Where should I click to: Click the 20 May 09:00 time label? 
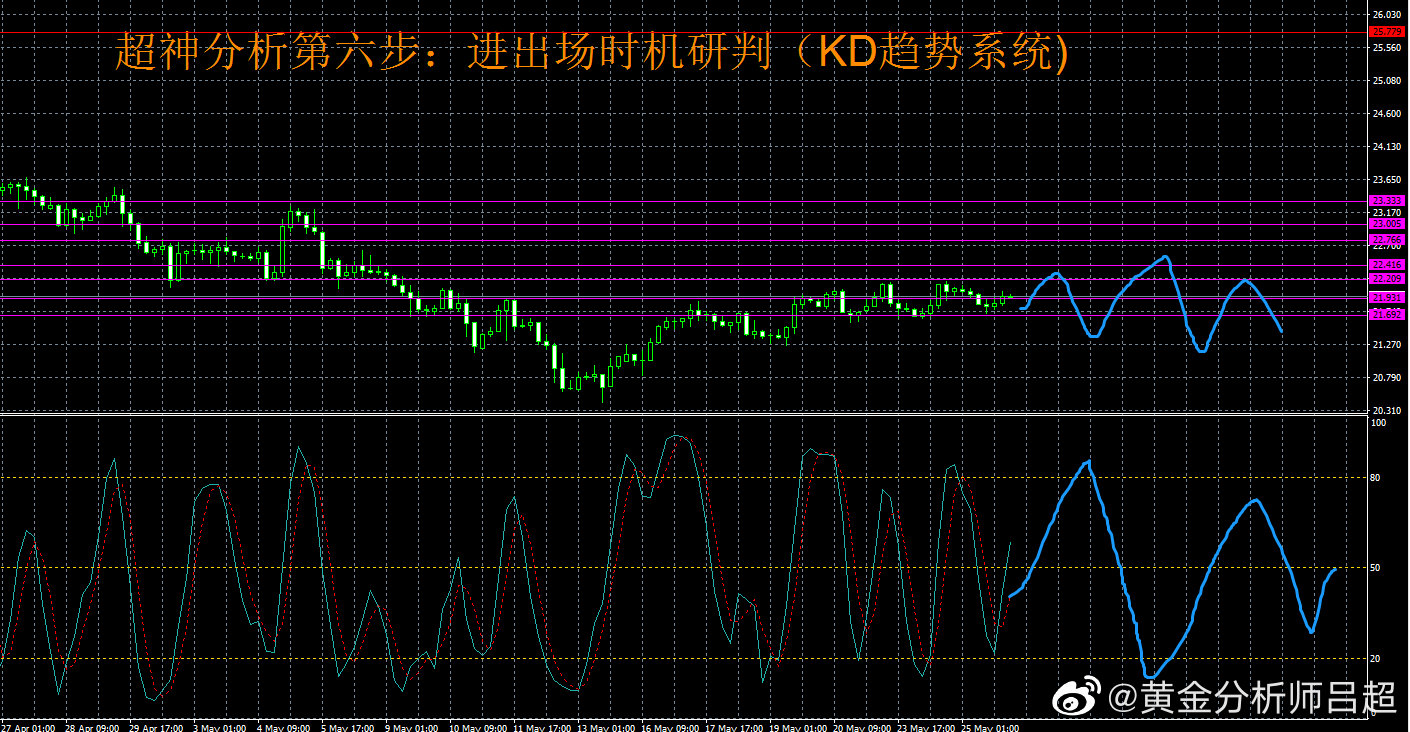[x=861, y=727]
